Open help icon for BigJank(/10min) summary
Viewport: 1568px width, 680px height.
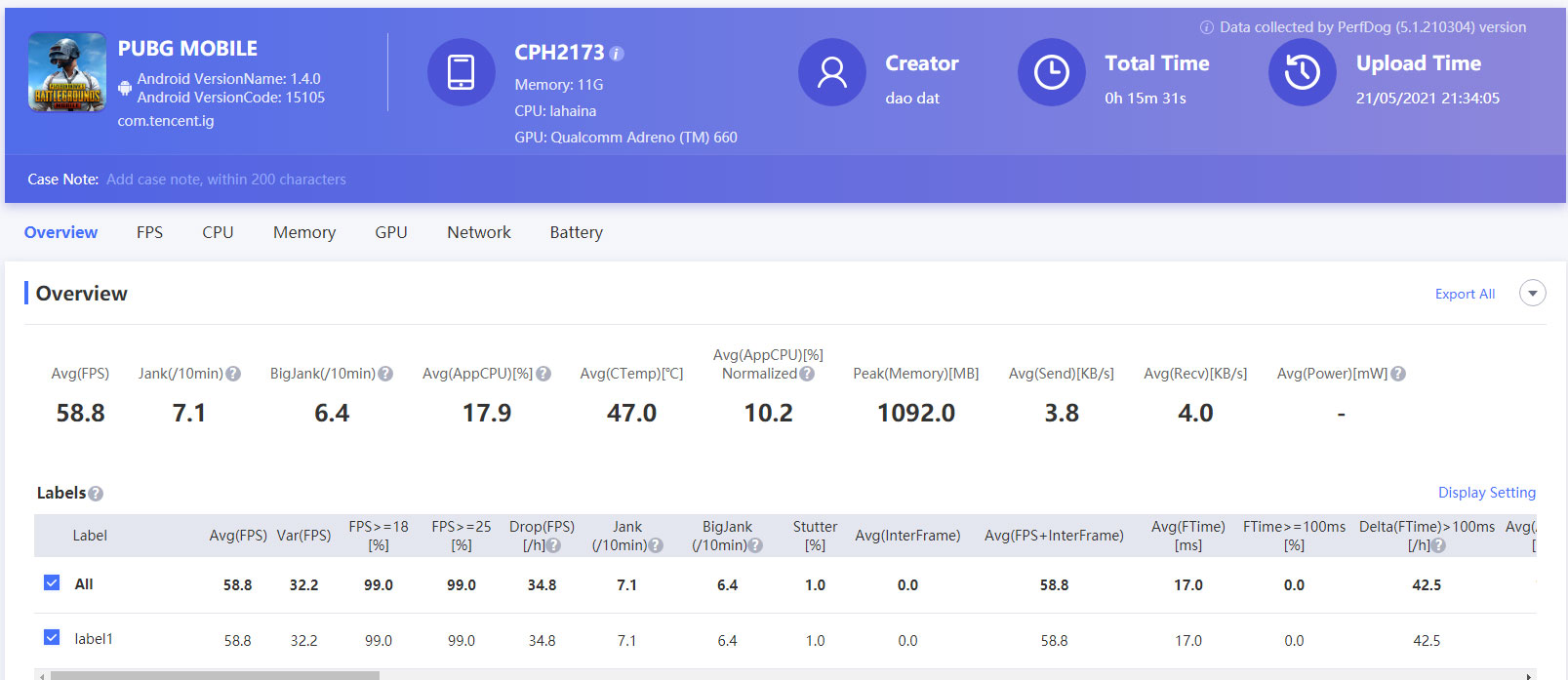point(385,374)
